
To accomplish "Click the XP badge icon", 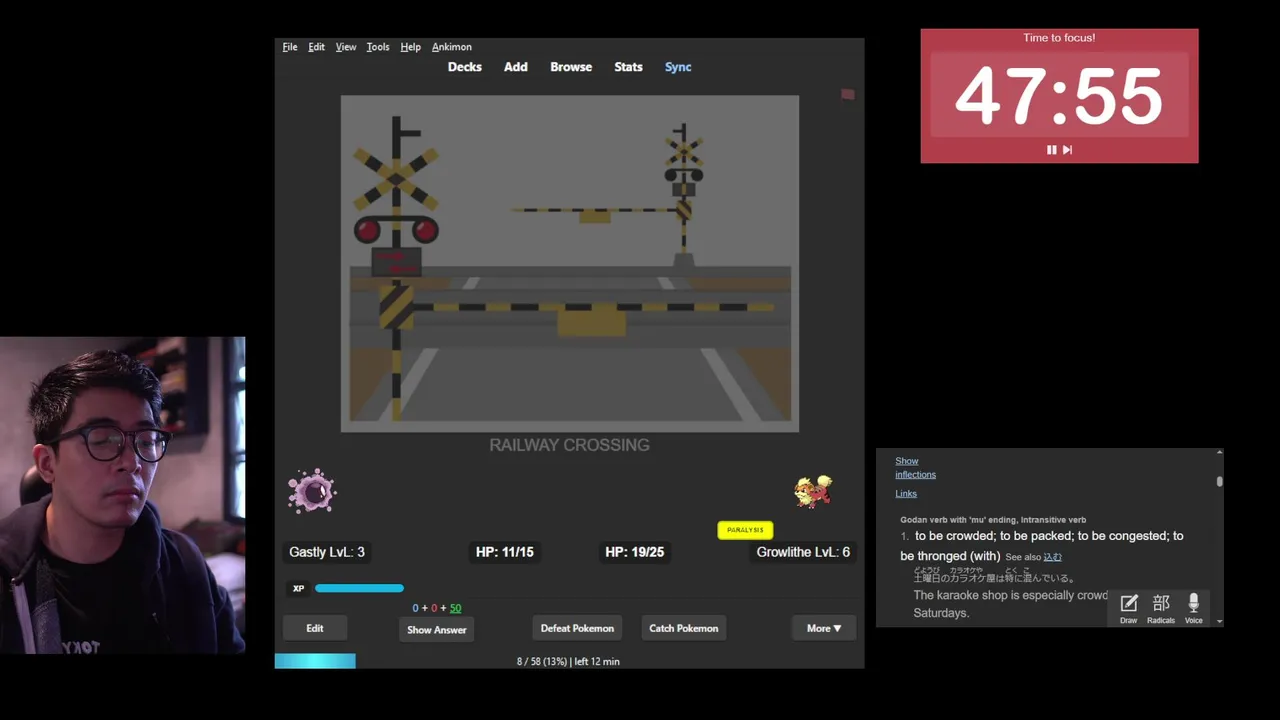I will point(298,588).
